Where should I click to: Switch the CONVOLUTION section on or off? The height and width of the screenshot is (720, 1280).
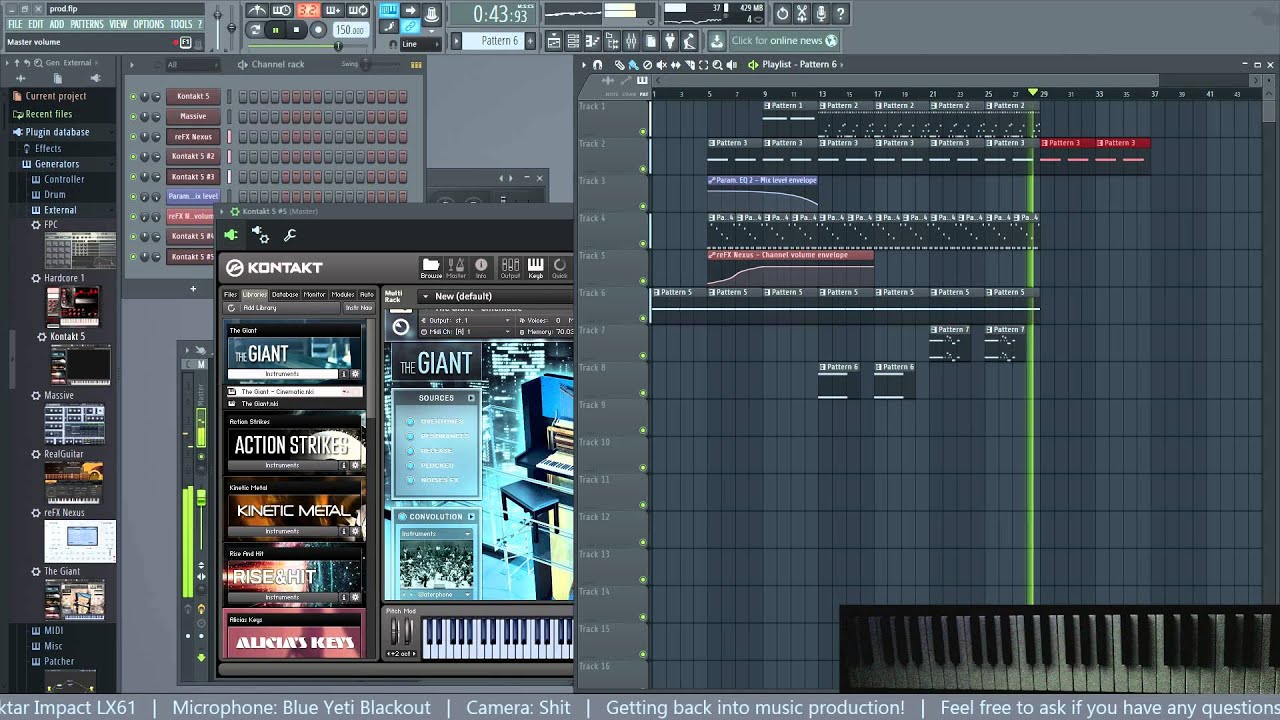(403, 517)
